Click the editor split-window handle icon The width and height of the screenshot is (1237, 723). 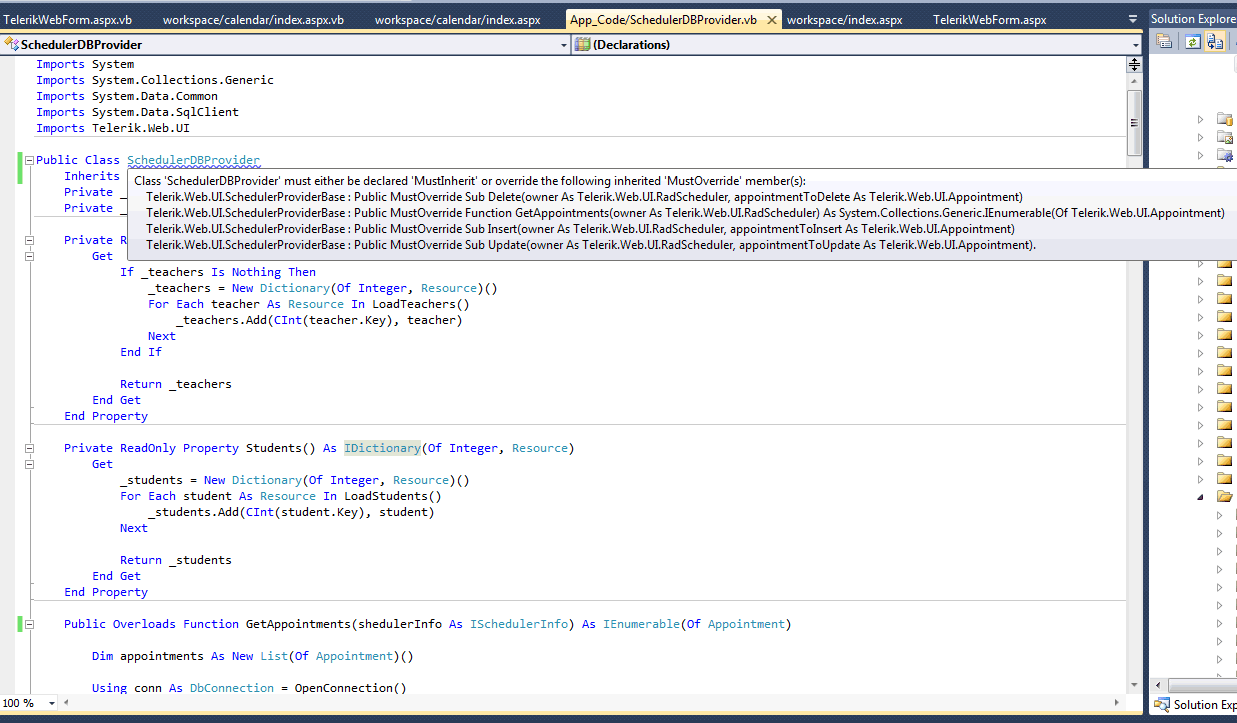(x=1134, y=64)
